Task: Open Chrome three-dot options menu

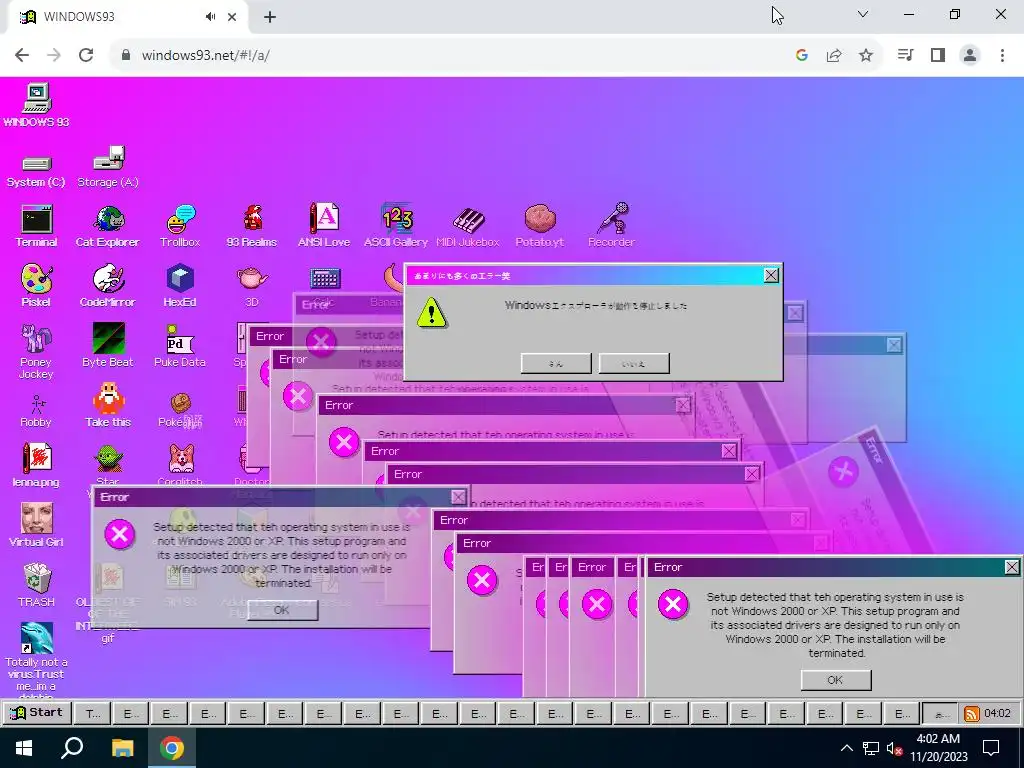Action: 1002,56
